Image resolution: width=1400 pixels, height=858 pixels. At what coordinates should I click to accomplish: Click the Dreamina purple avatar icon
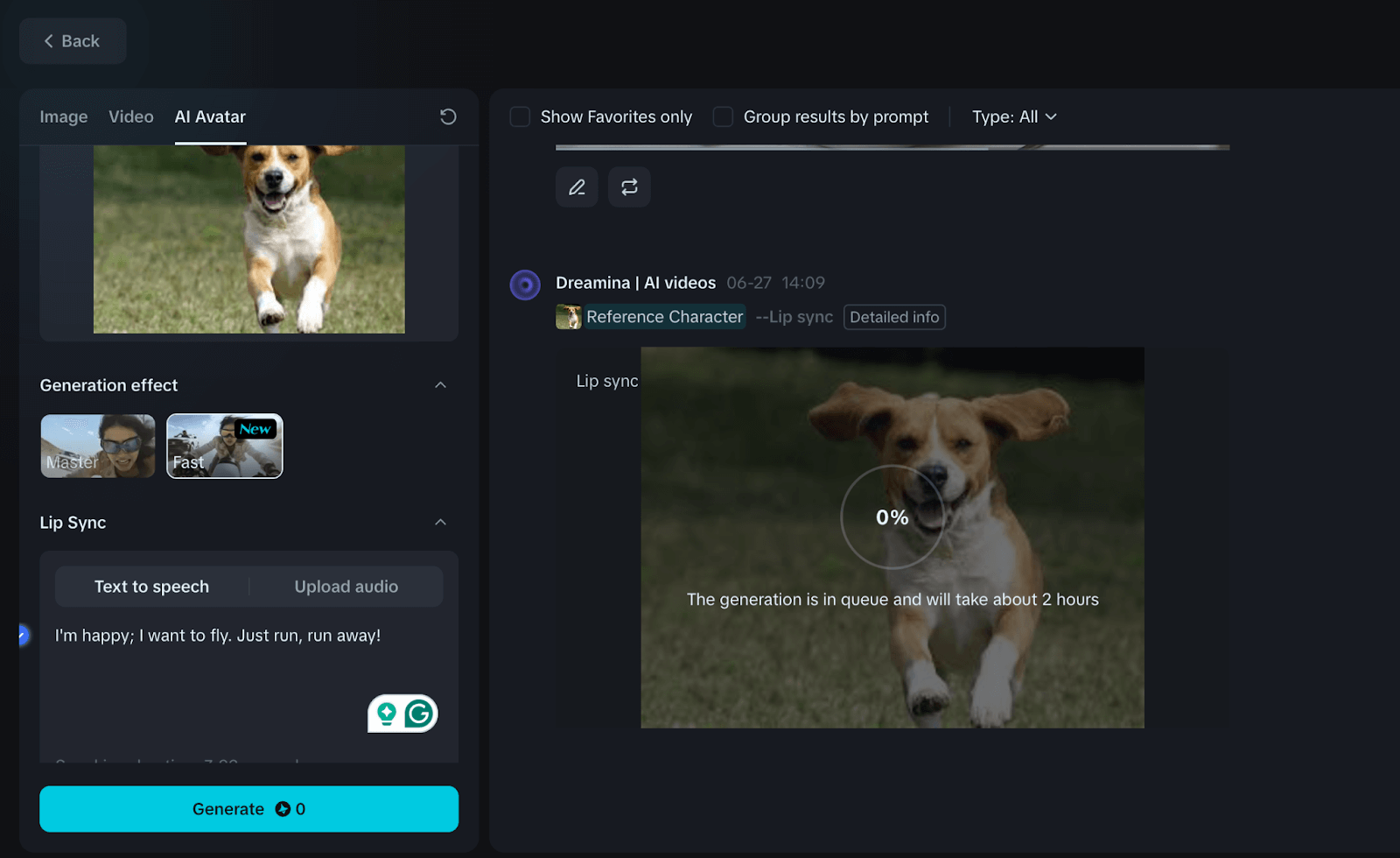[x=525, y=285]
